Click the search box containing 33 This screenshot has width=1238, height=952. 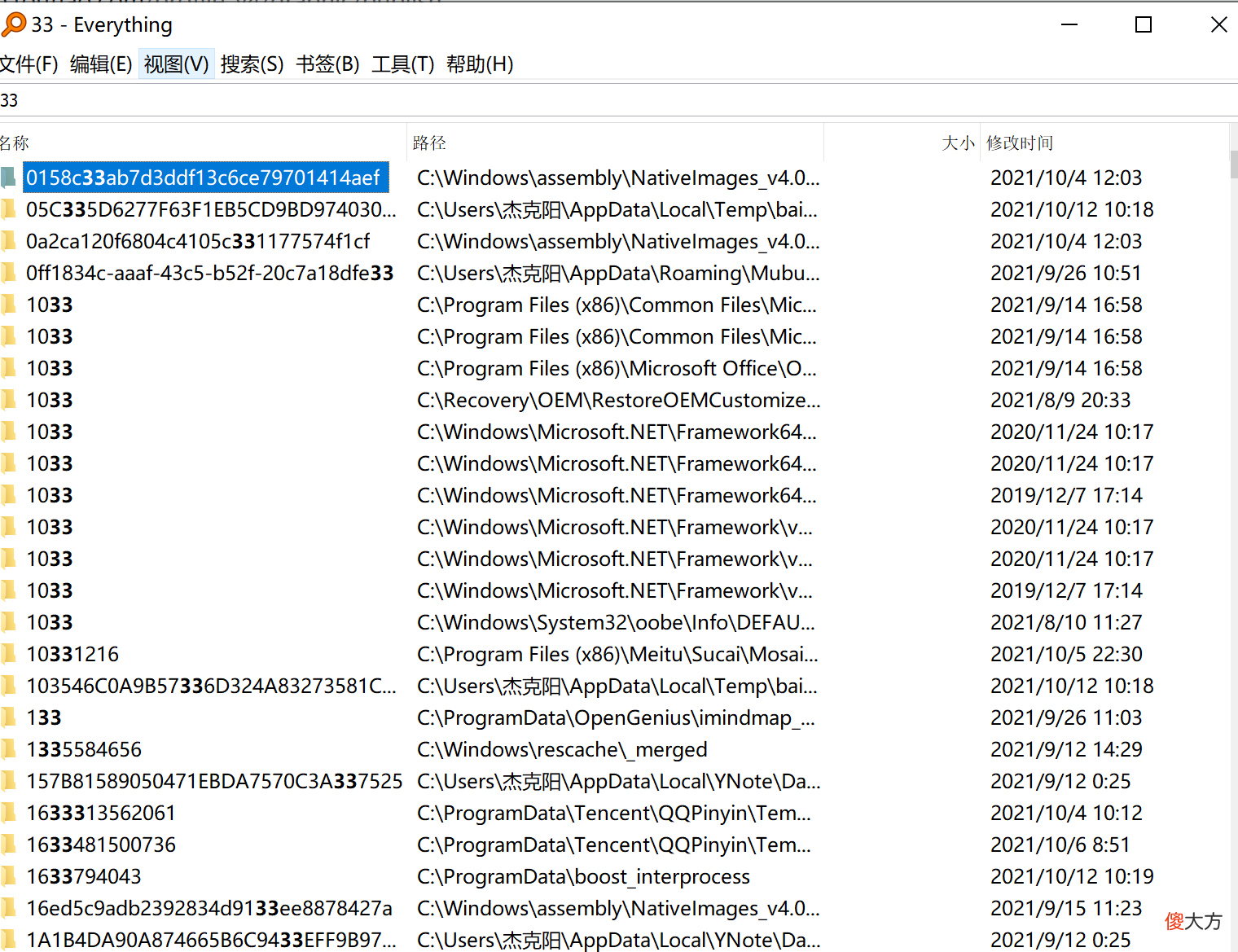(619, 100)
